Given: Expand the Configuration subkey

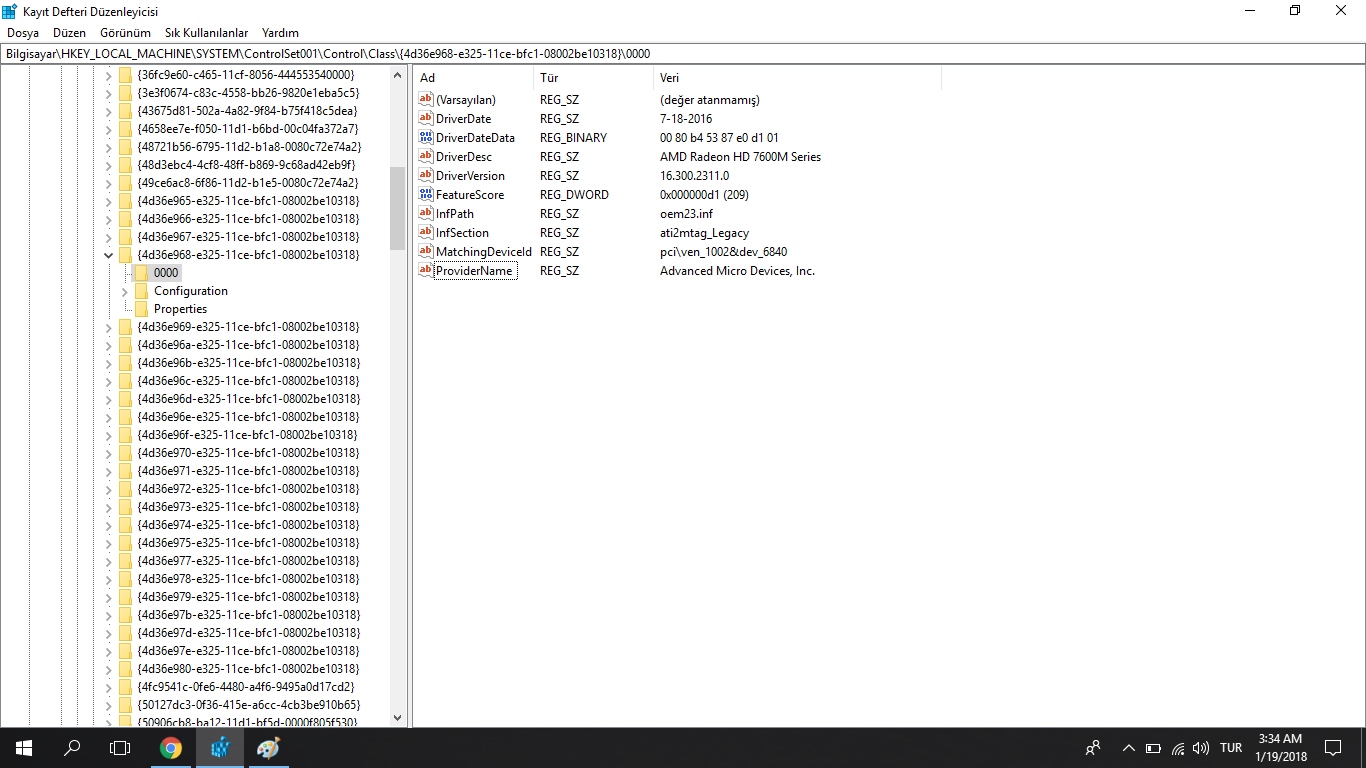Looking at the screenshot, I should click(125, 291).
